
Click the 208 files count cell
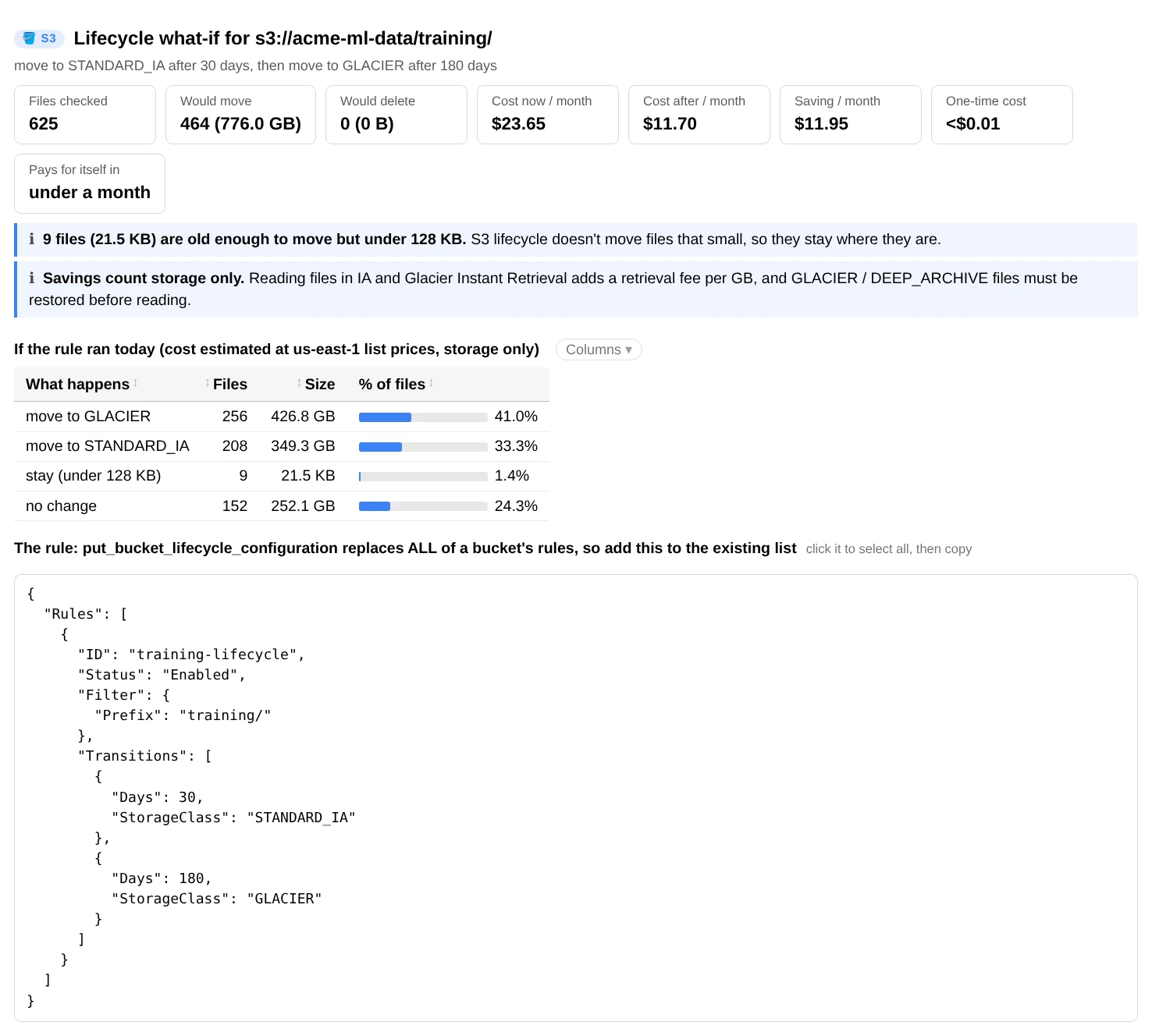click(235, 446)
